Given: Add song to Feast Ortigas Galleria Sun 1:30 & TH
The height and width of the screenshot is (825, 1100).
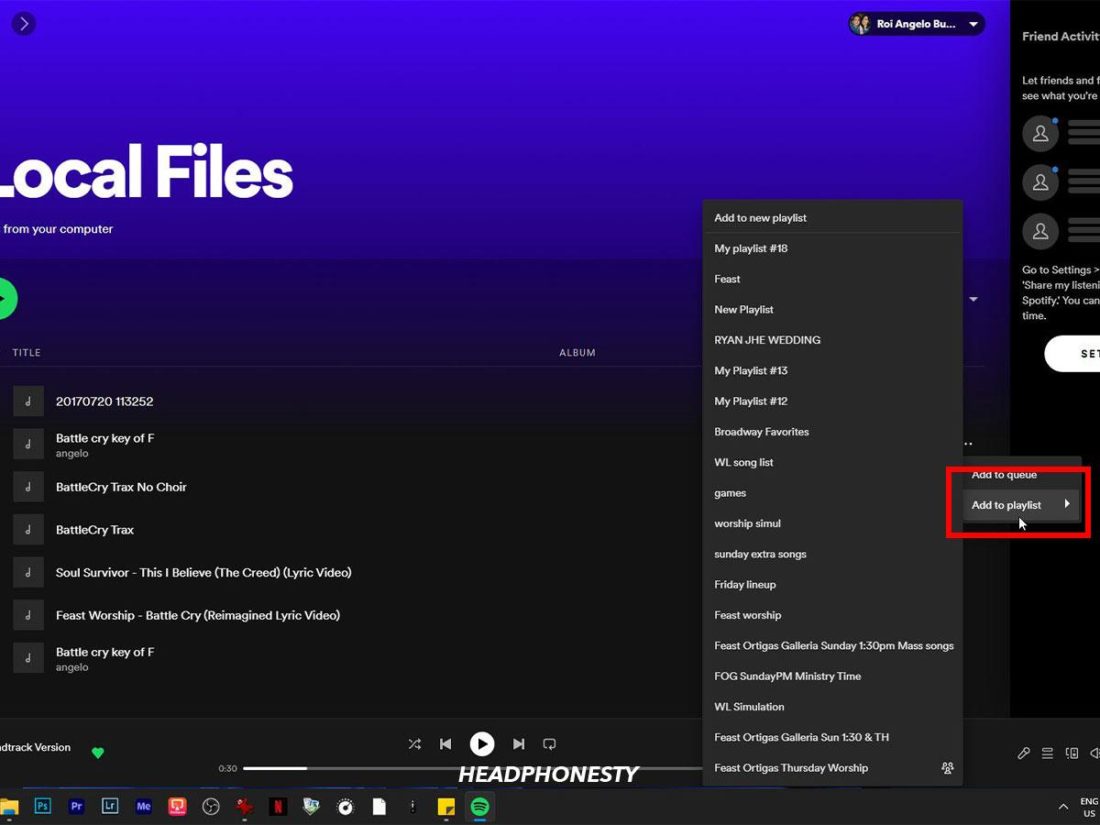Looking at the screenshot, I should pos(832,737).
